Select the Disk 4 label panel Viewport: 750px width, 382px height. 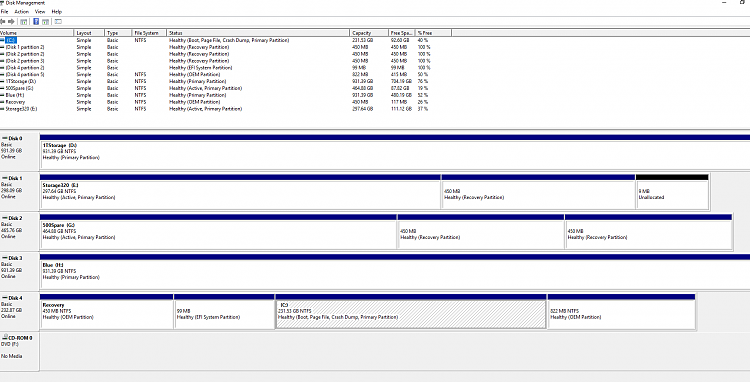click(20, 311)
